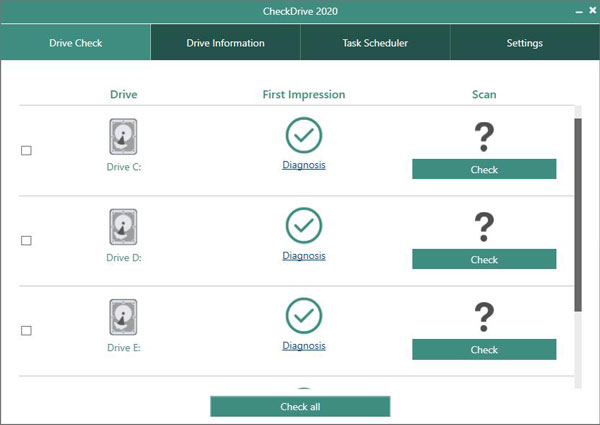Click the green checkmark status for Drive D:

pyautogui.click(x=304, y=225)
